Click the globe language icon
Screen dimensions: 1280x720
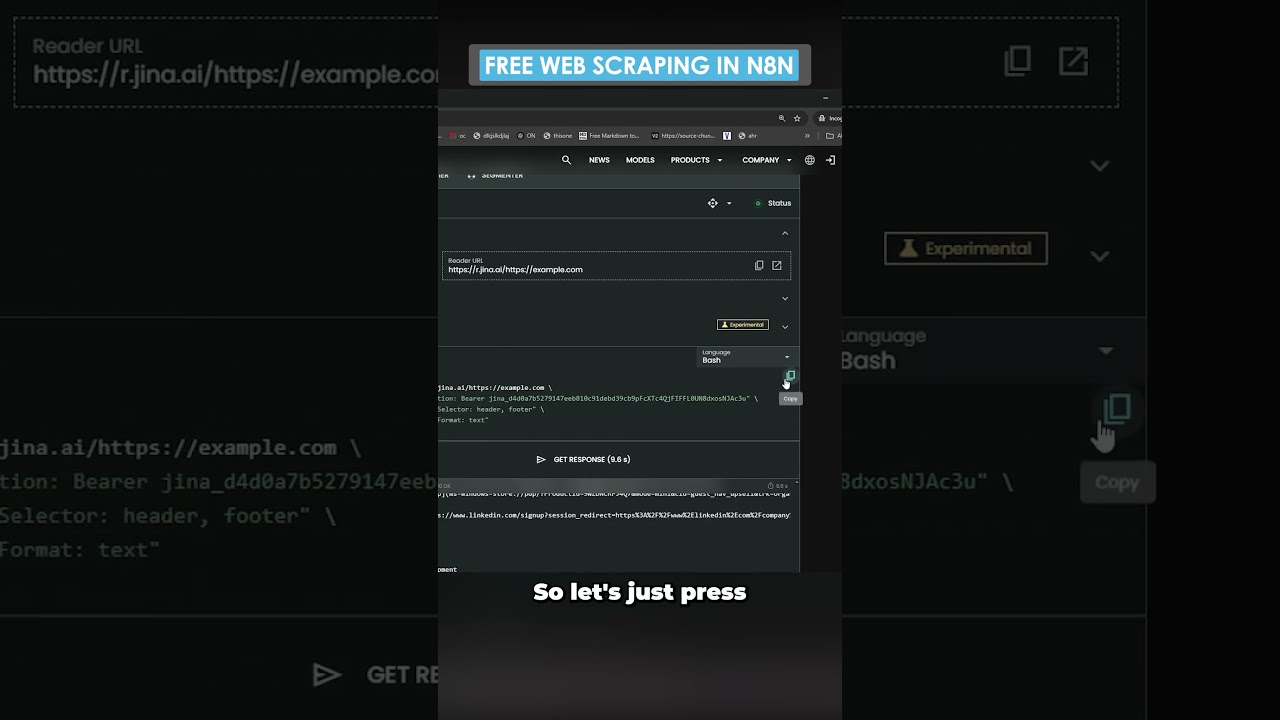tap(810, 160)
